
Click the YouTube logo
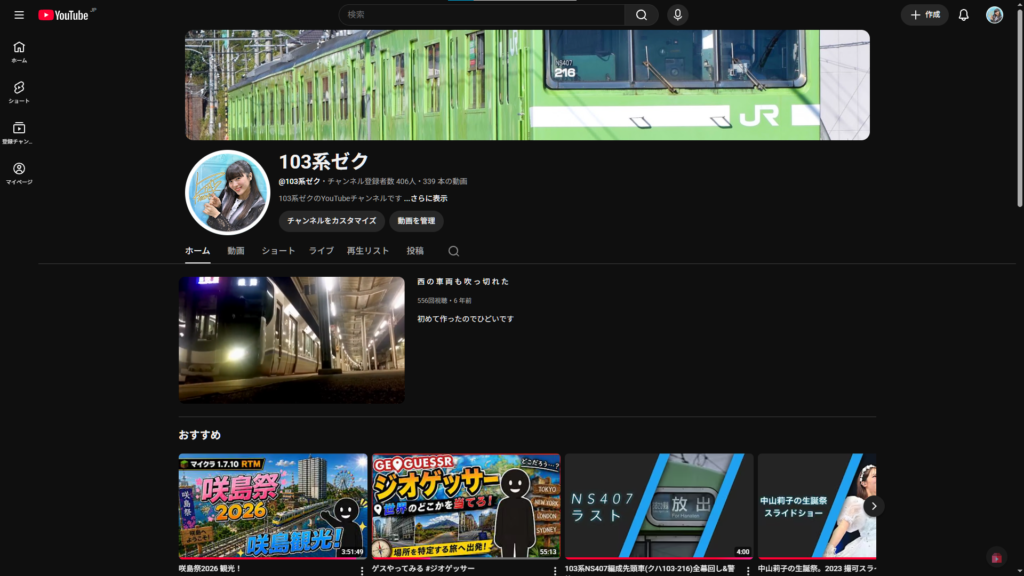(x=63, y=15)
